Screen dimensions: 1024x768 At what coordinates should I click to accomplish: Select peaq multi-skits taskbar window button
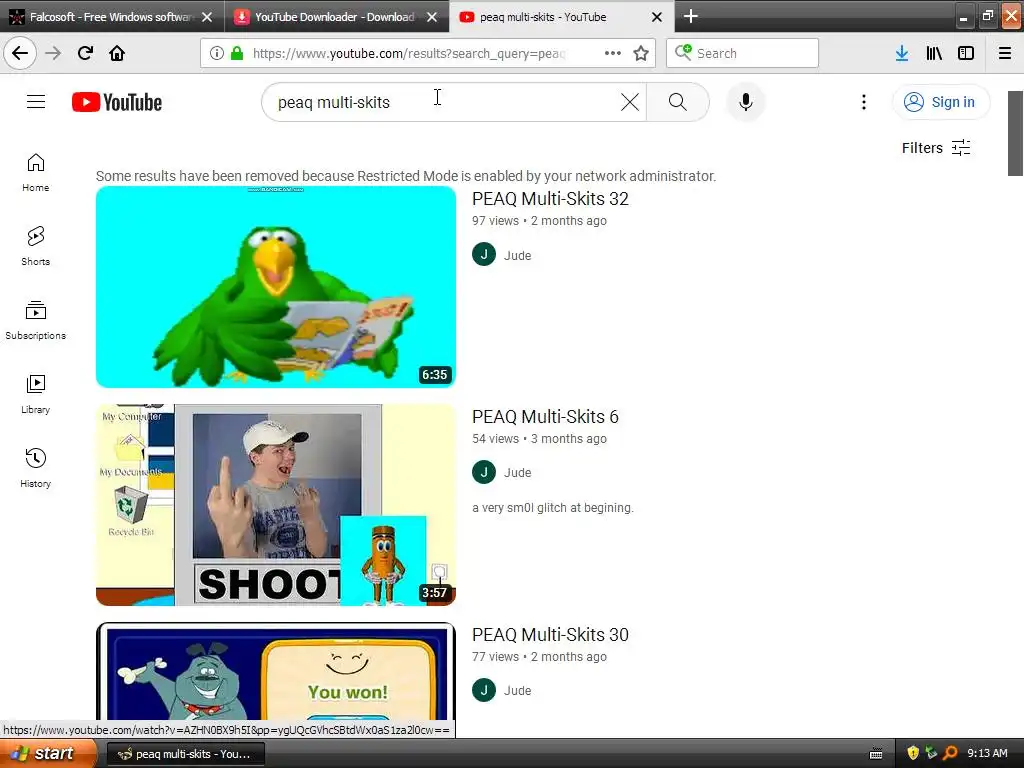click(185, 754)
